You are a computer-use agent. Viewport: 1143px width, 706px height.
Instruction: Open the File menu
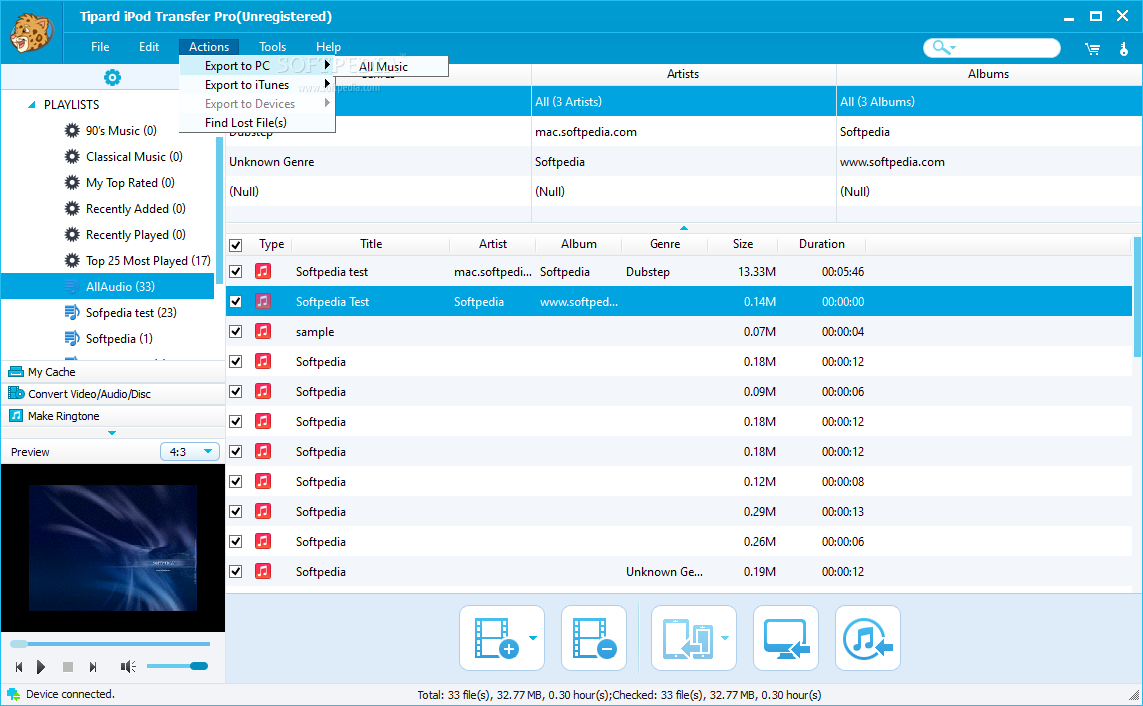[x=100, y=47]
